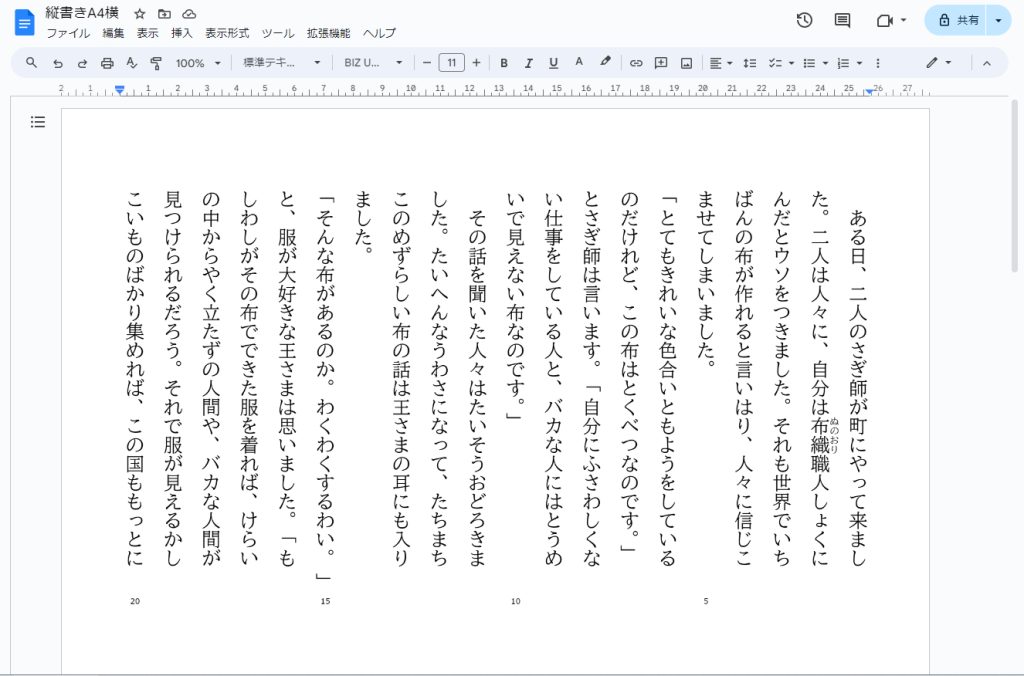
Task: Click the plus to increase font size
Action: [476, 63]
